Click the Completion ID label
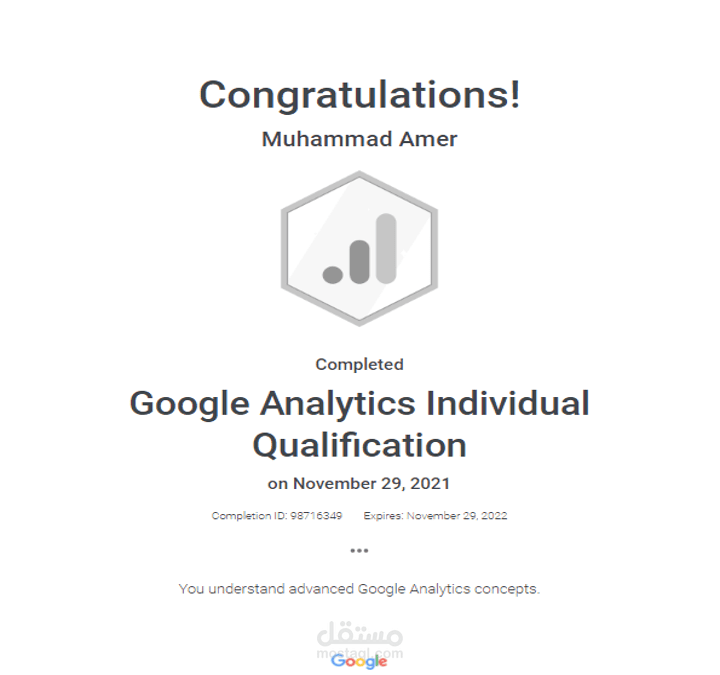 [x=248, y=516]
